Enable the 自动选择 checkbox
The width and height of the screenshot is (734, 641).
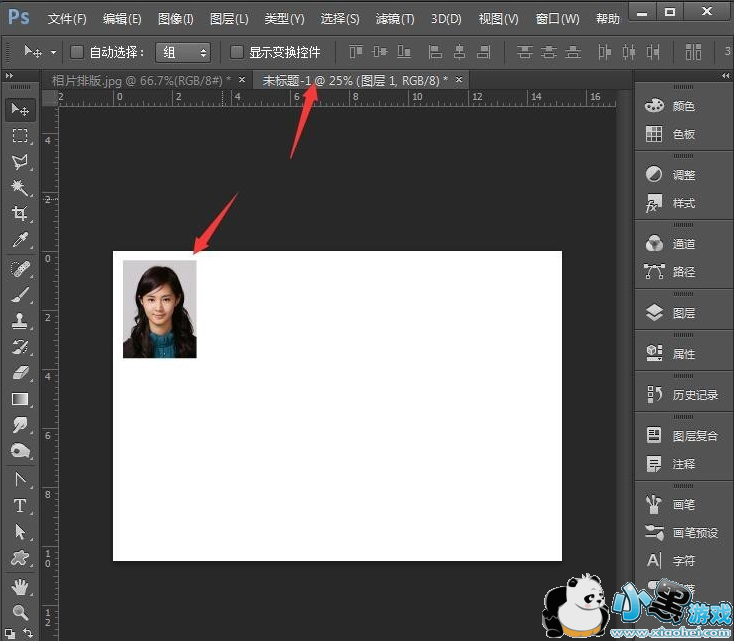[x=77, y=52]
